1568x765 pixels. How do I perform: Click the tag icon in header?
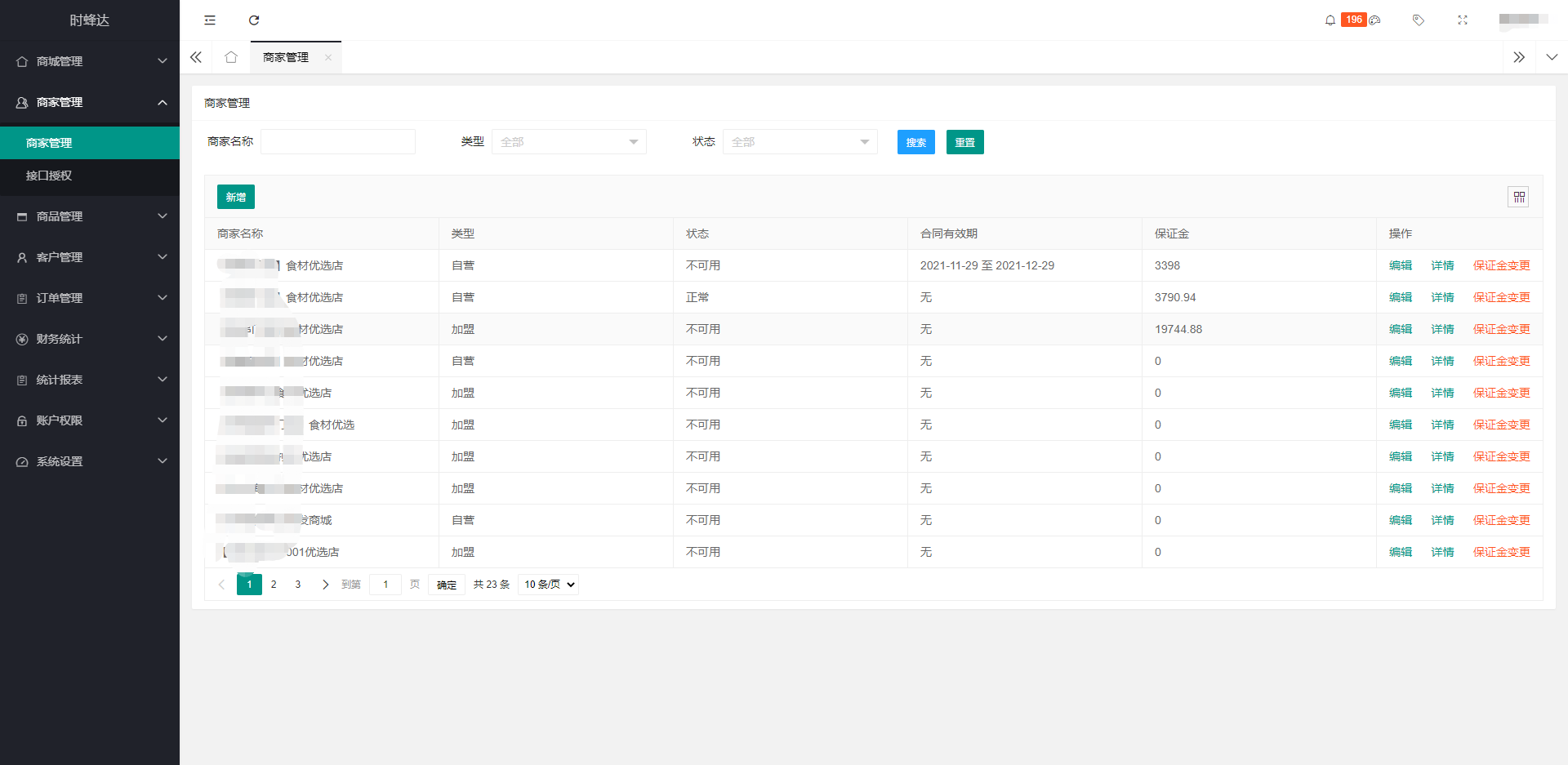(x=1419, y=20)
